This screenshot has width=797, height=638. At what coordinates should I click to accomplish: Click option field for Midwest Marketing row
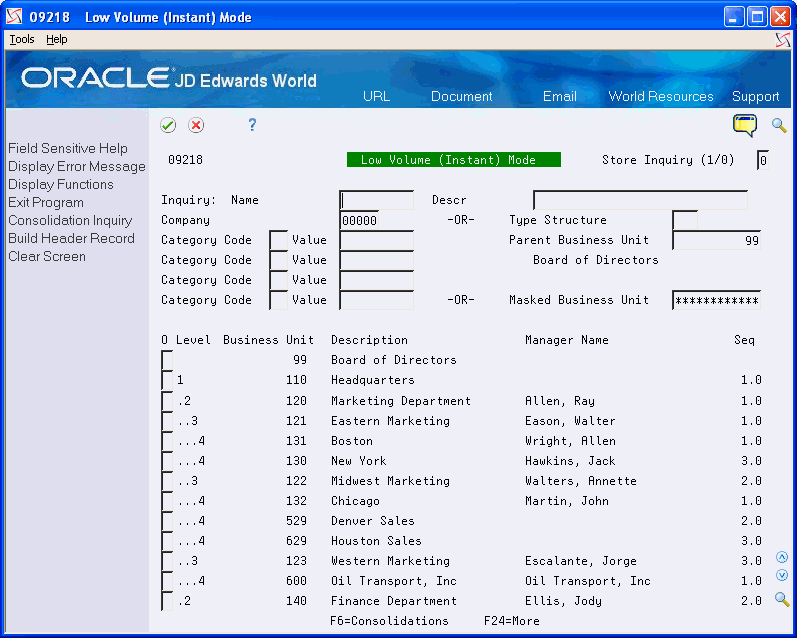pos(167,481)
